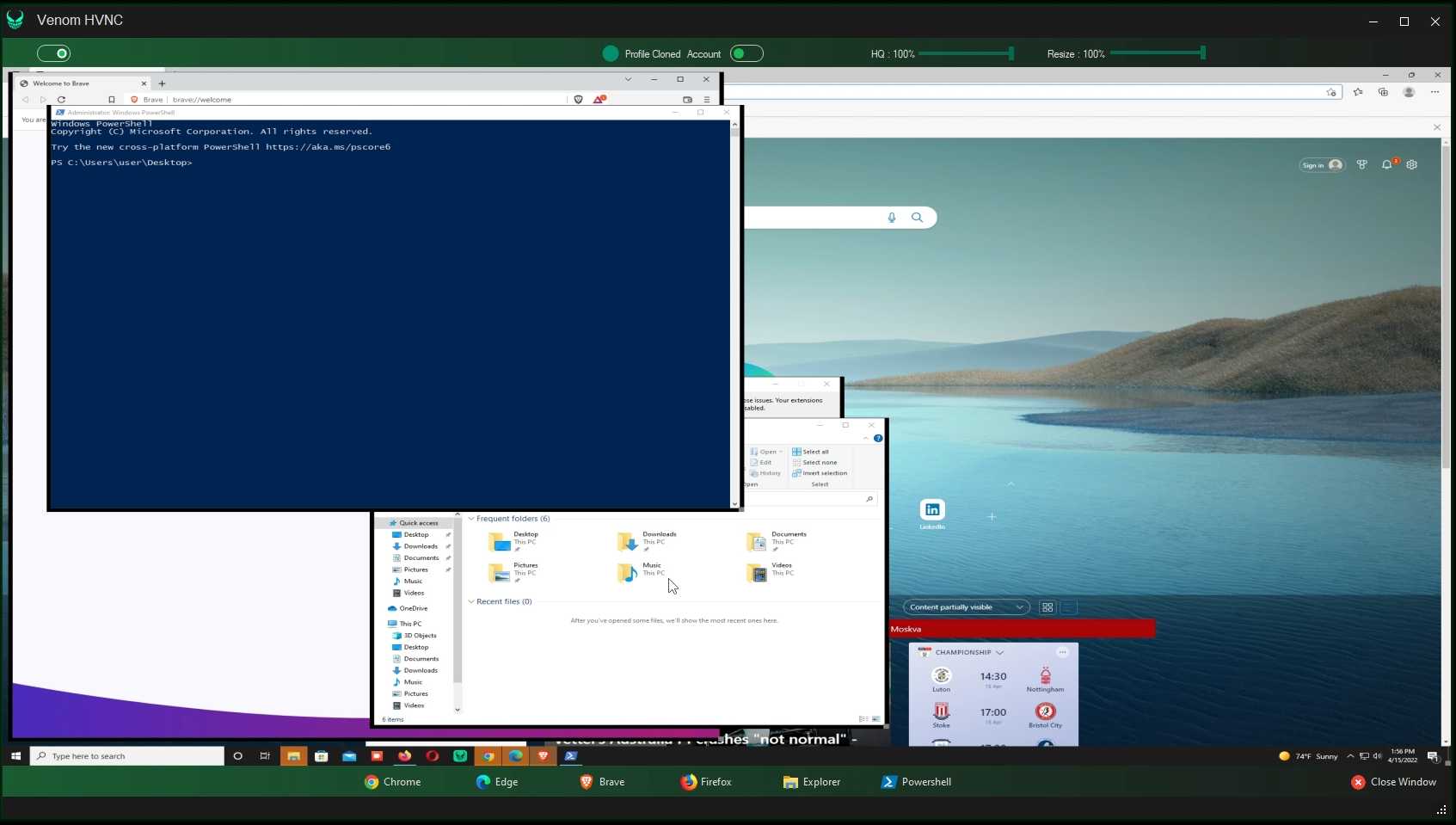This screenshot has width=1456, height=825.
Task: Open Content partially visible dropdown
Action: (x=966, y=607)
